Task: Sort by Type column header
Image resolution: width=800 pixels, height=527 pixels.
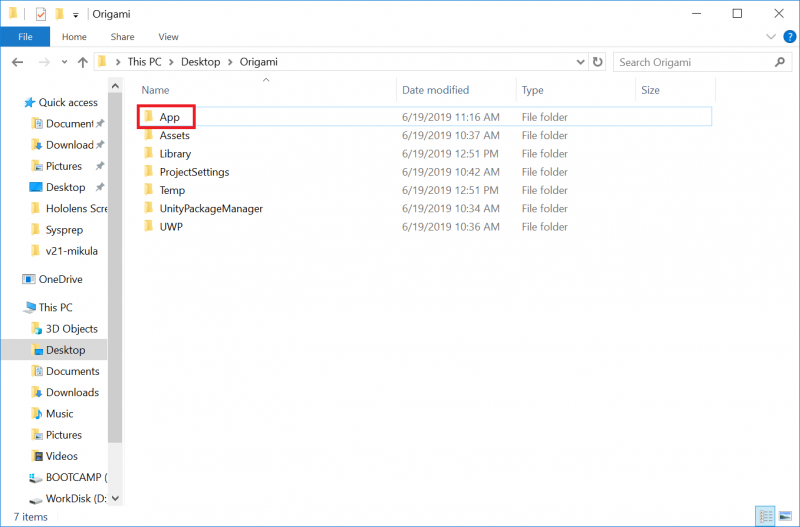Action: [x=532, y=90]
